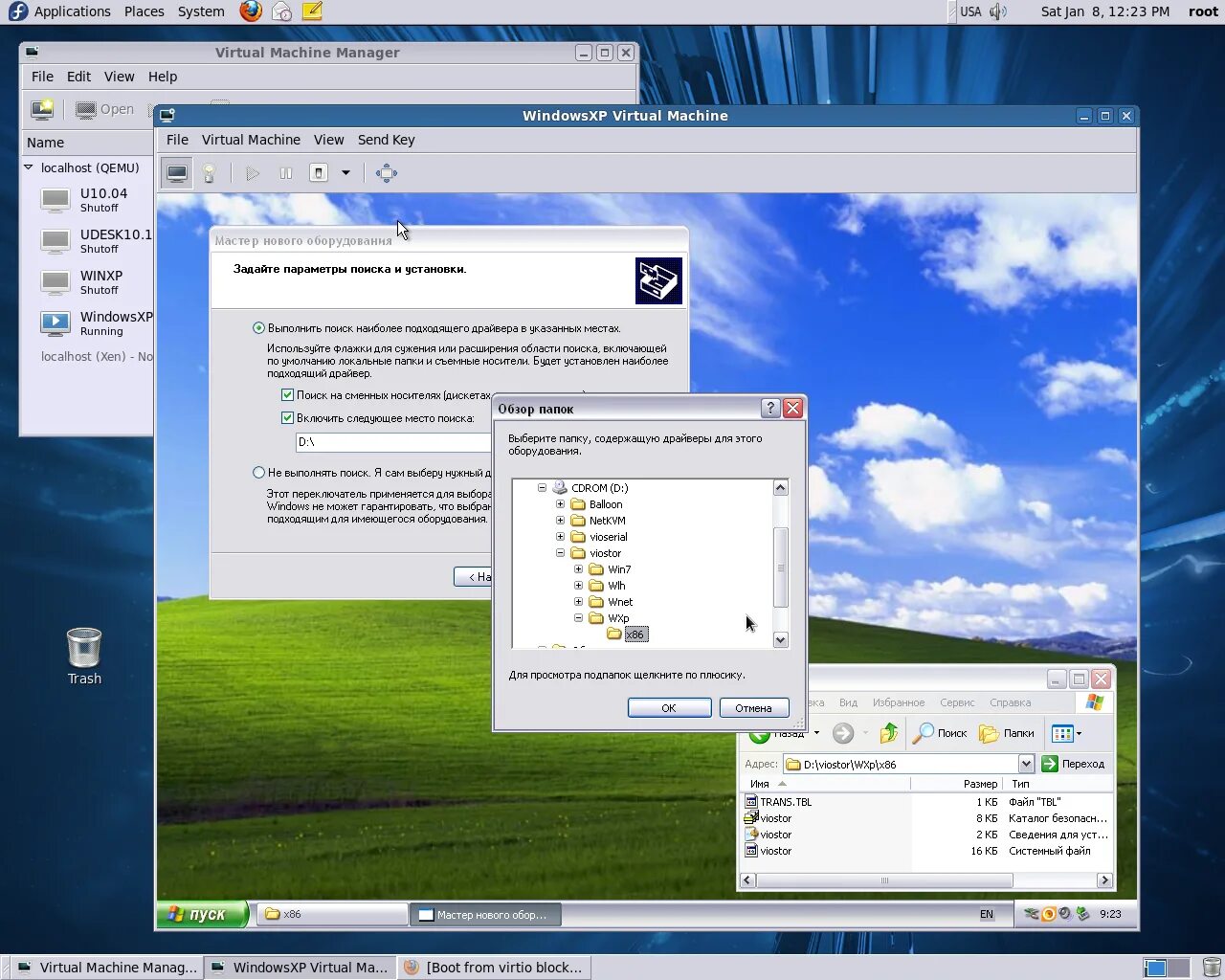Open Send Key menu
Image resolution: width=1225 pixels, height=980 pixels.
(386, 140)
